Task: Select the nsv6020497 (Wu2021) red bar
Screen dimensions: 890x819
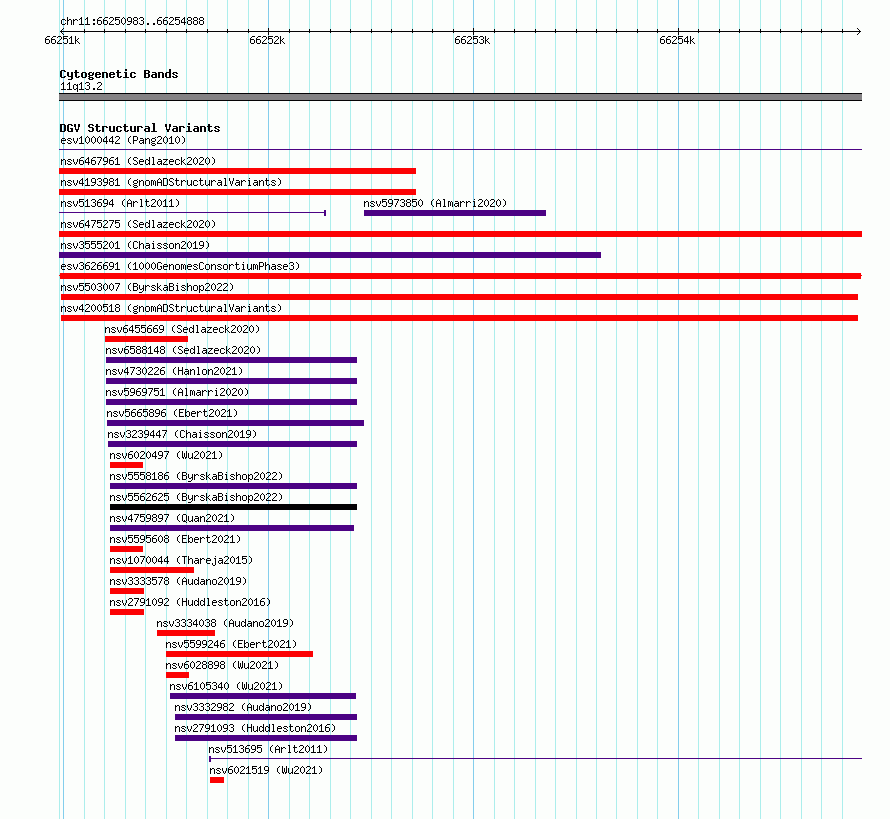Action: pos(127,465)
